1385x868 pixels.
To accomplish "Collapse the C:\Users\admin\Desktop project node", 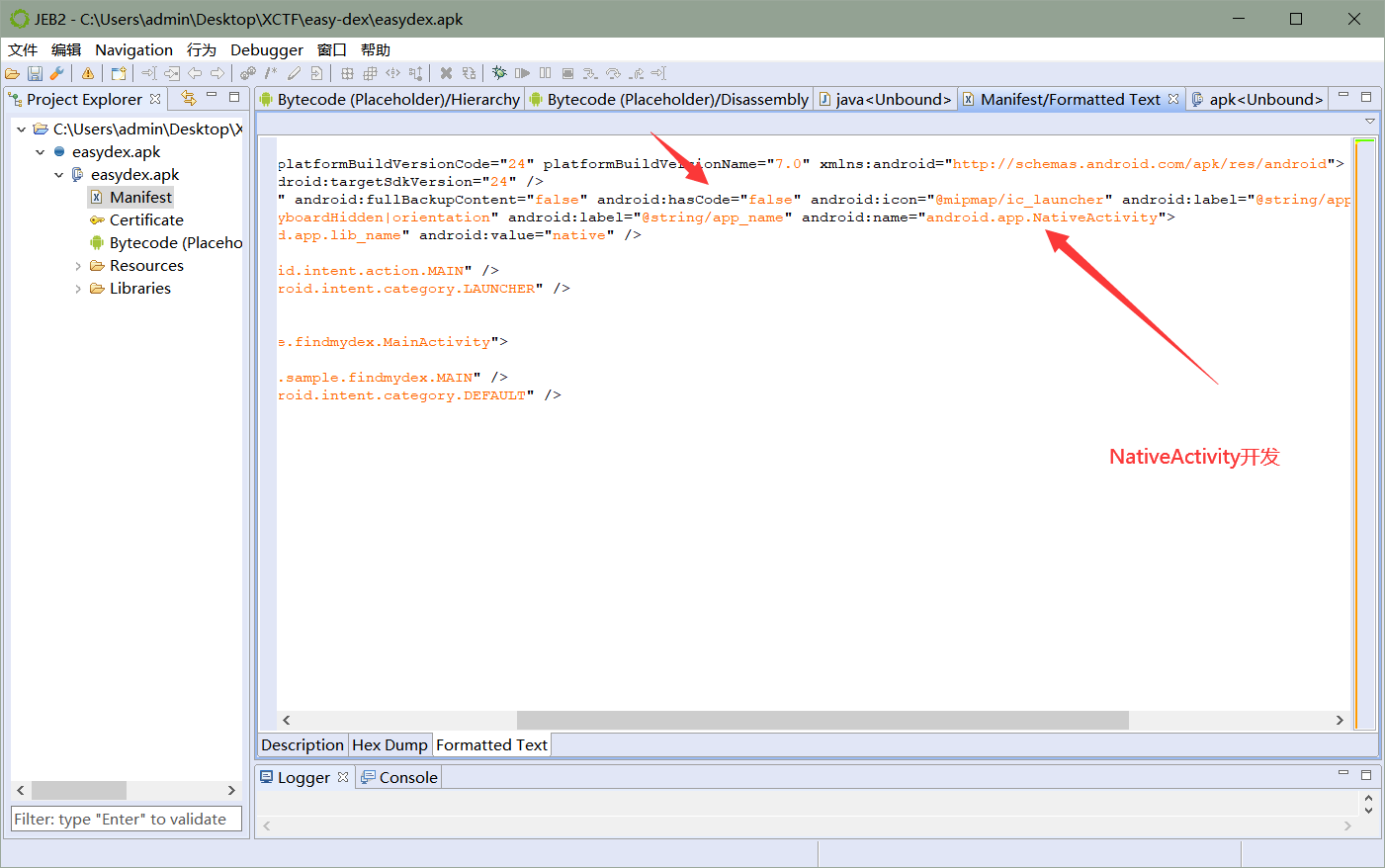I will coord(21,130).
